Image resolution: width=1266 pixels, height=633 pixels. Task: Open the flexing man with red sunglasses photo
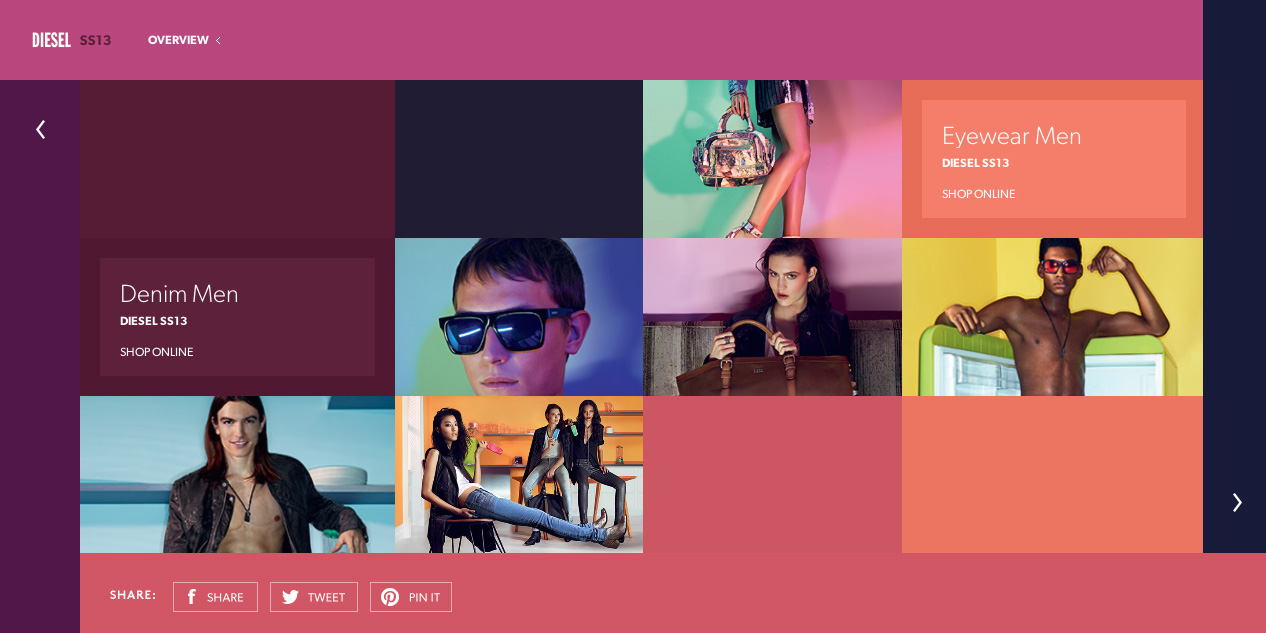(x=1052, y=317)
